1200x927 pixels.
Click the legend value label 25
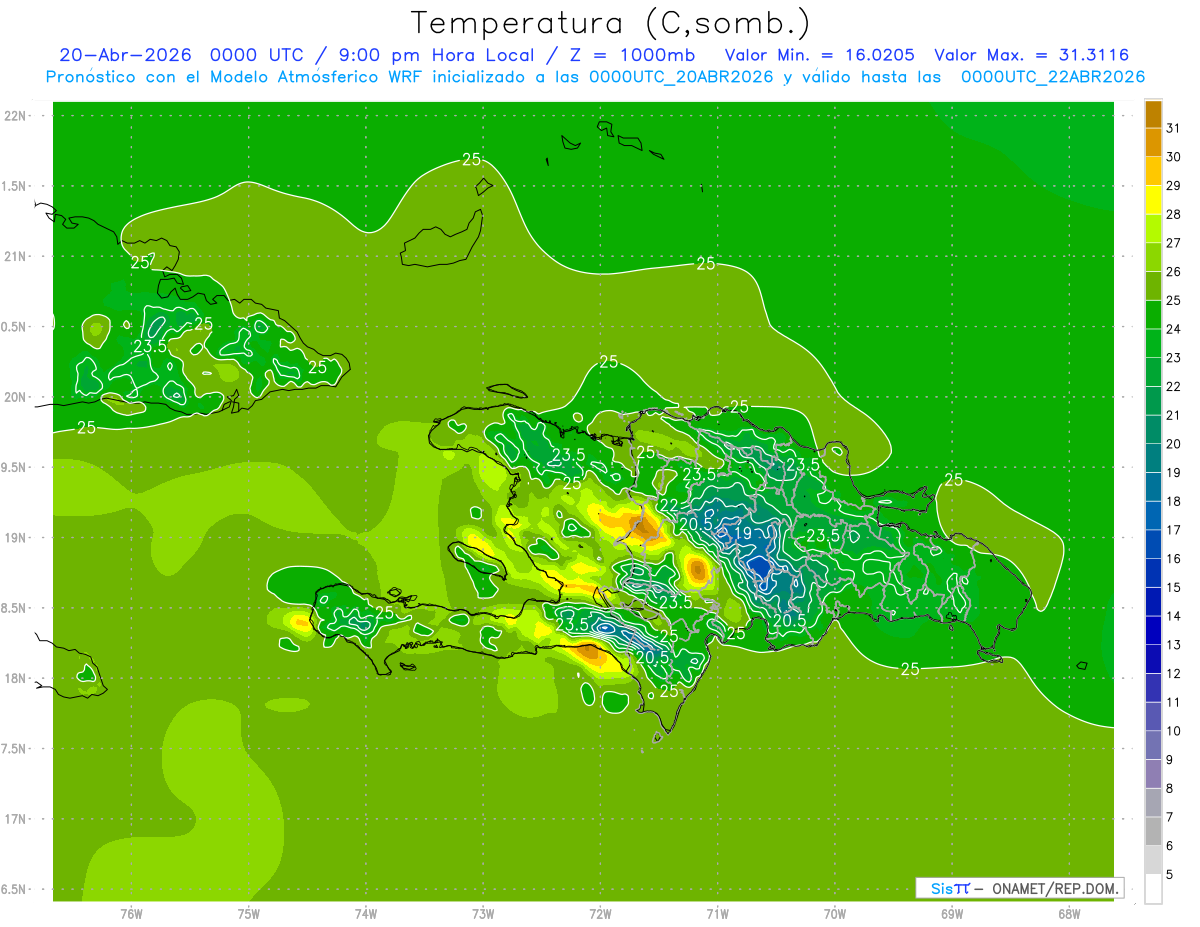tap(1173, 301)
